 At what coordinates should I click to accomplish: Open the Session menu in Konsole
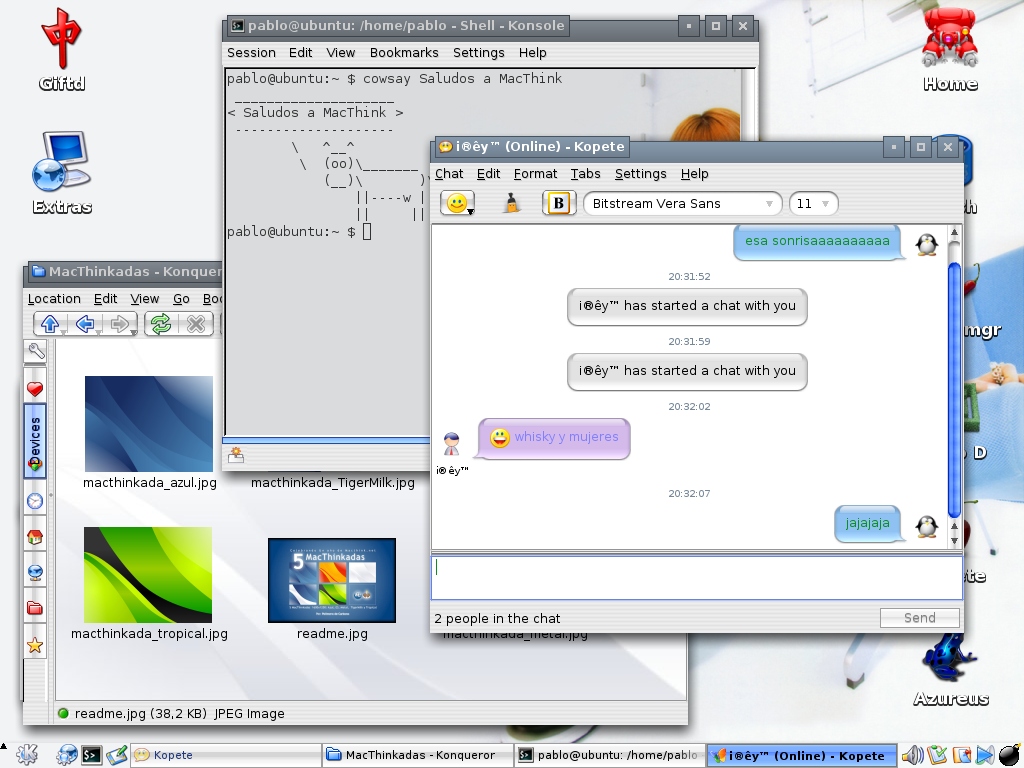pyautogui.click(x=251, y=53)
